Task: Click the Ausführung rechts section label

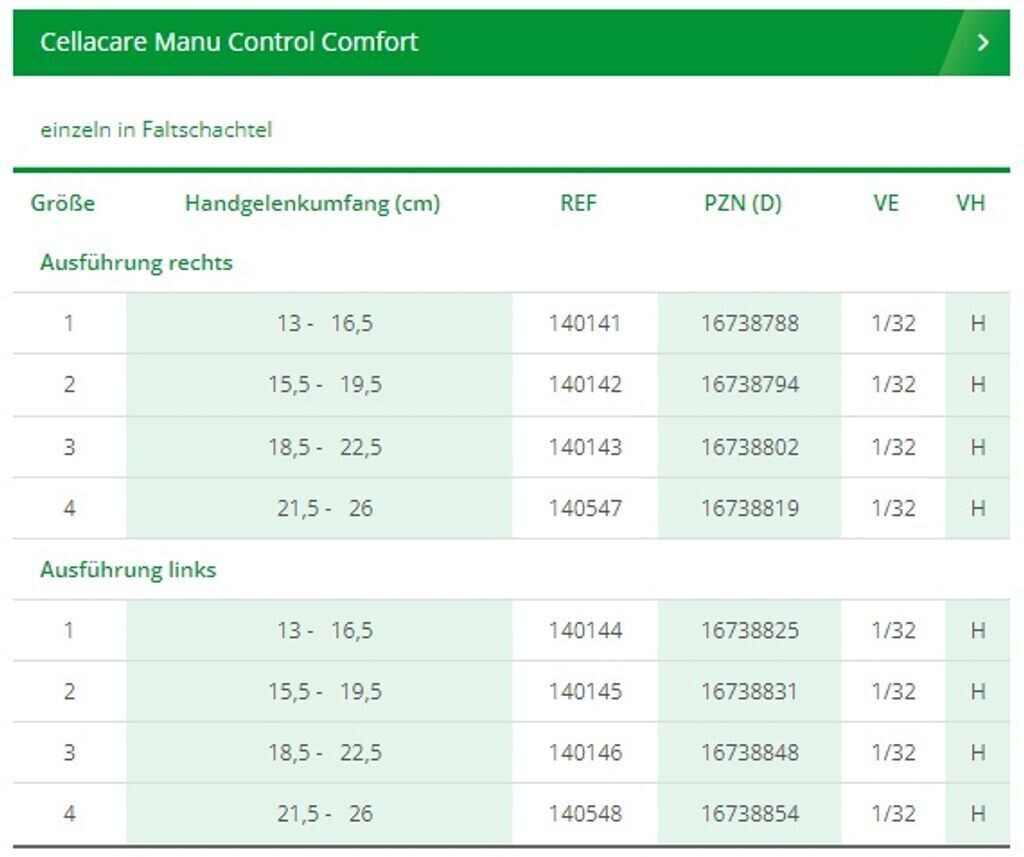Action: click(136, 263)
